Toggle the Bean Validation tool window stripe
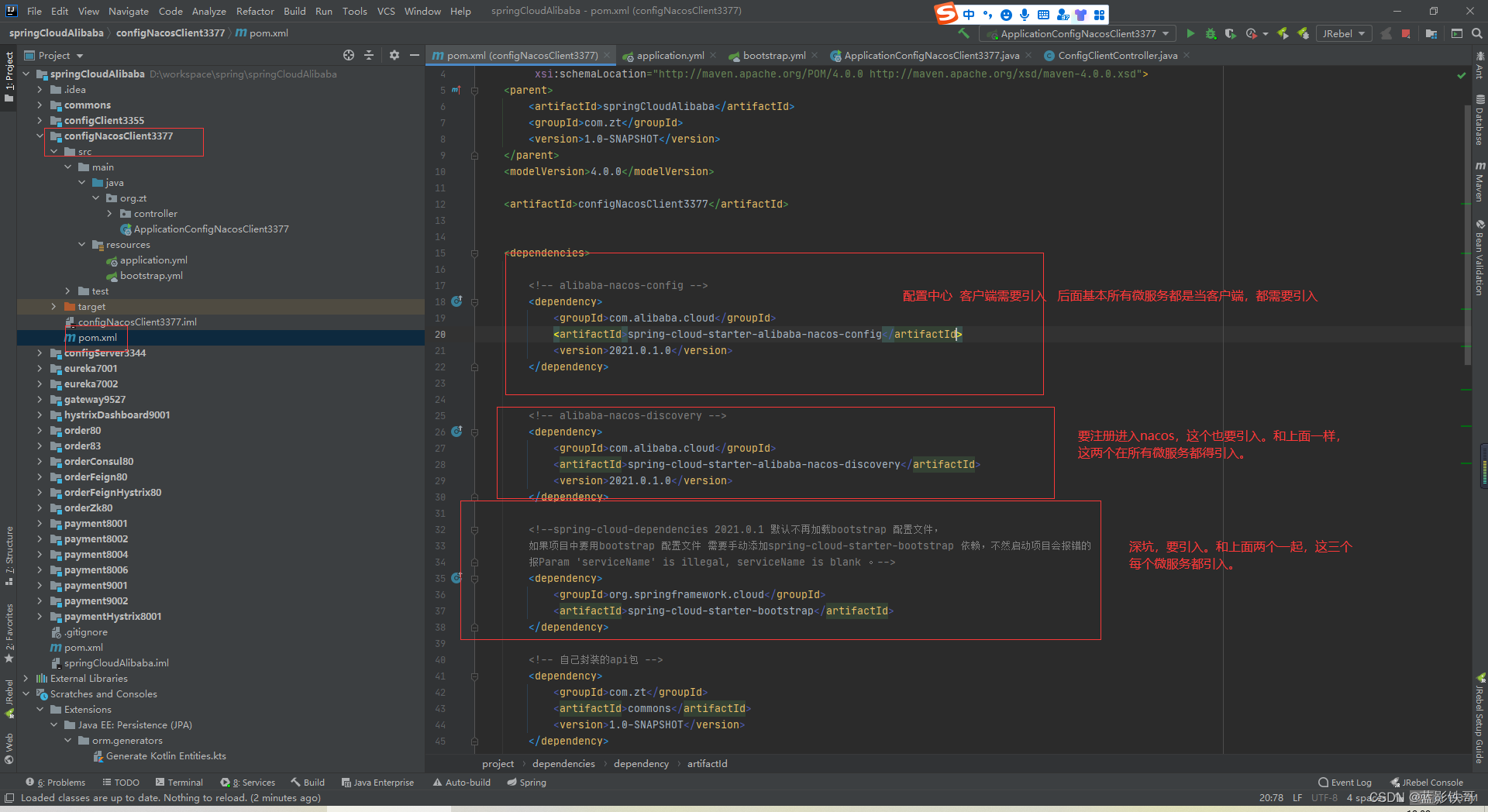Image resolution: width=1488 pixels, height=812 pixels. click(1479, 258)
